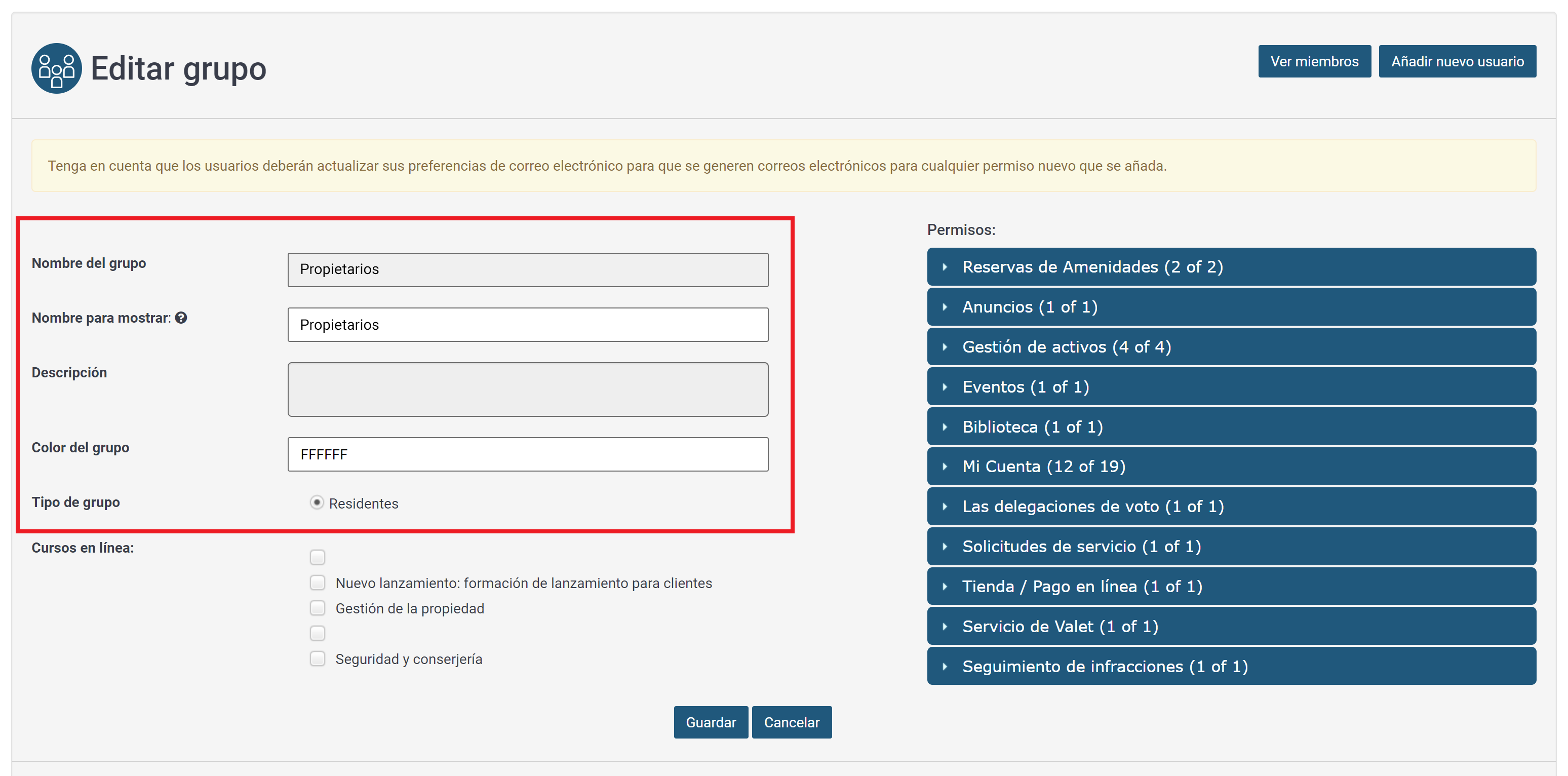Click the Cursos en línea: label
The height and width of the screenshot is (776, 1568).
(83, 548)
